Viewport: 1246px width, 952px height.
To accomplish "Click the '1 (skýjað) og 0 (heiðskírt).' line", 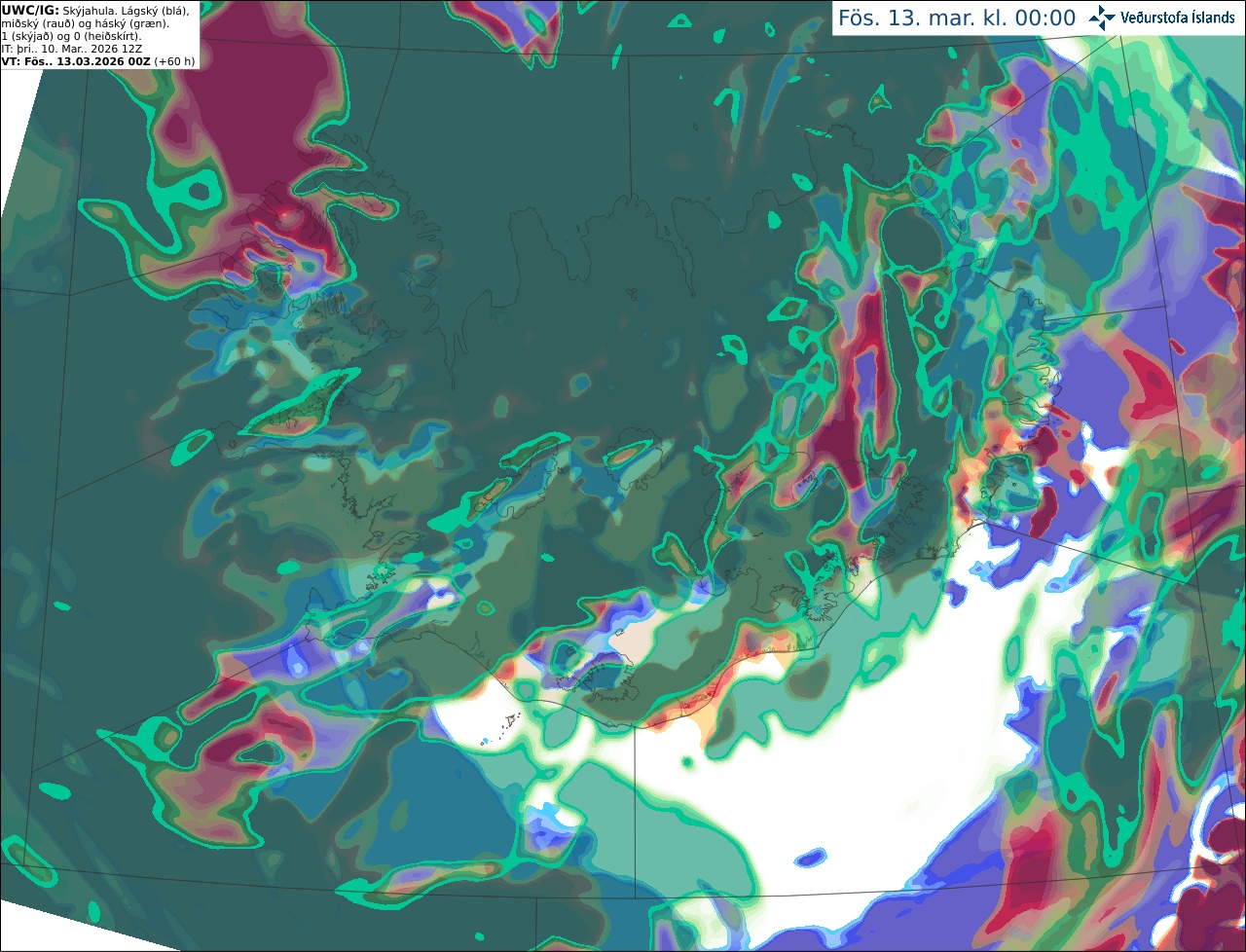I will (71, 36).
